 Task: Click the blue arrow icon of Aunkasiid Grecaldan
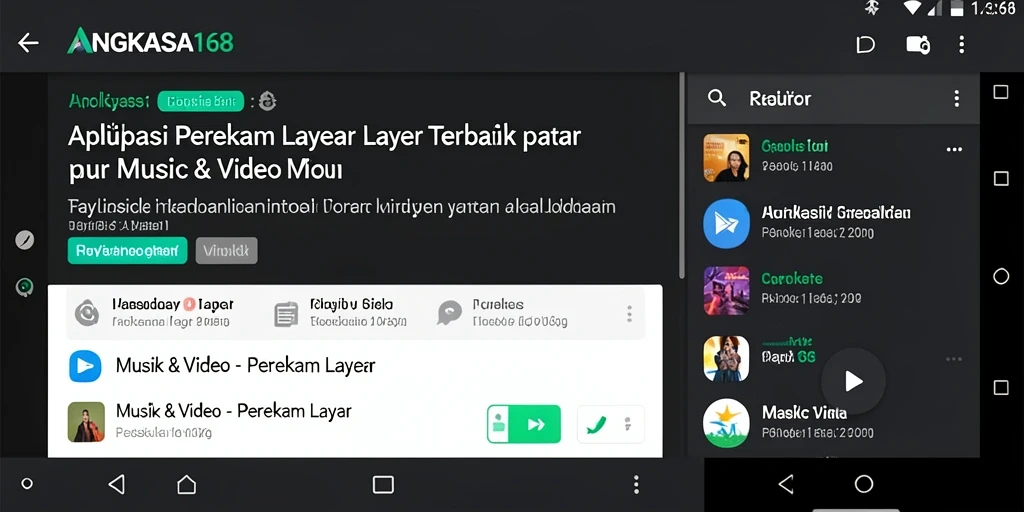tap(726, 224)
